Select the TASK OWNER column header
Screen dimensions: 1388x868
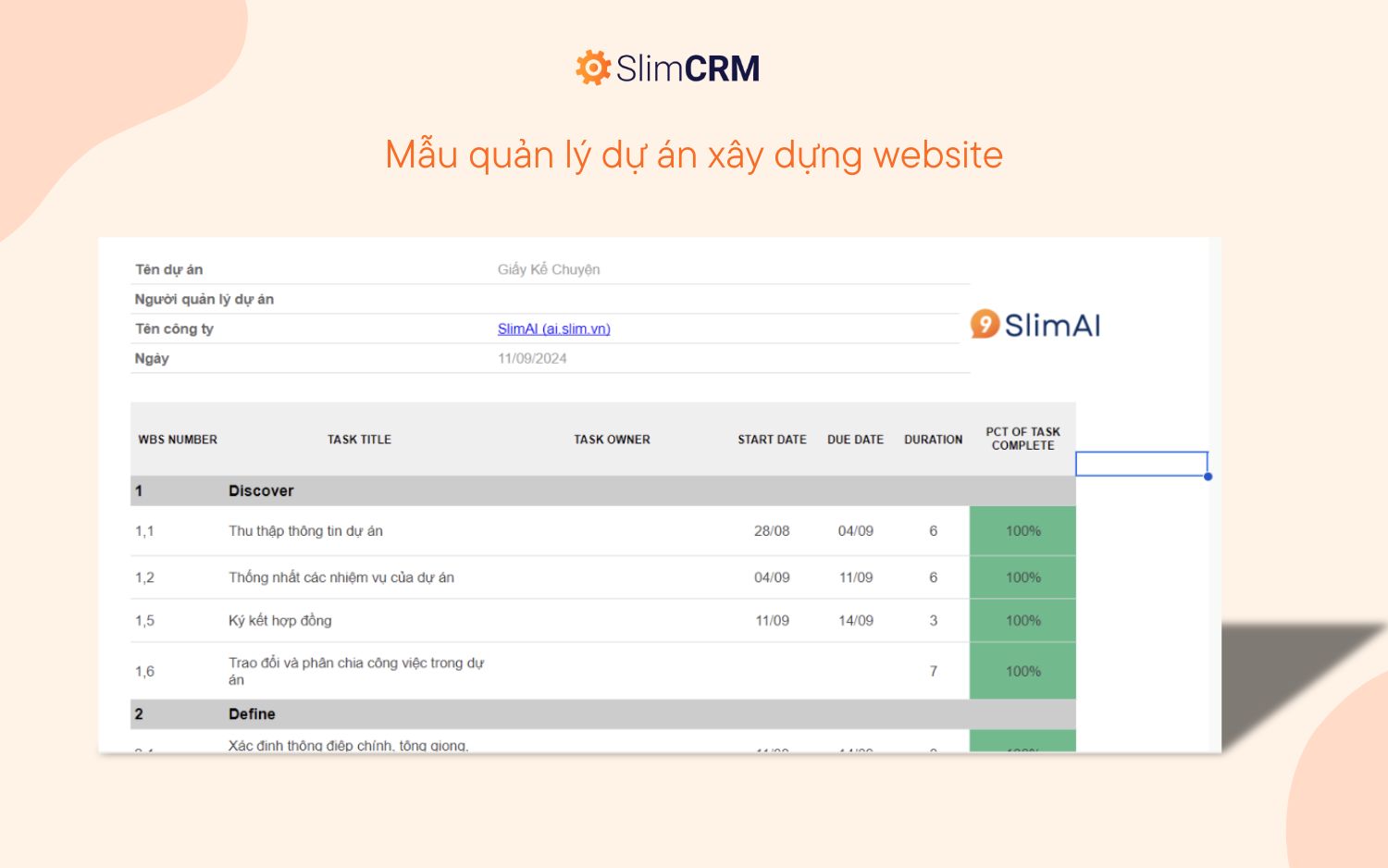(x=612, y=440)
